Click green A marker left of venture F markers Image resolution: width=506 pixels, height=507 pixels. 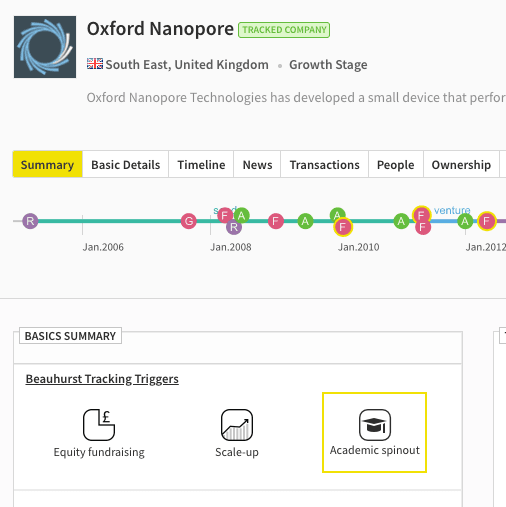401,221
